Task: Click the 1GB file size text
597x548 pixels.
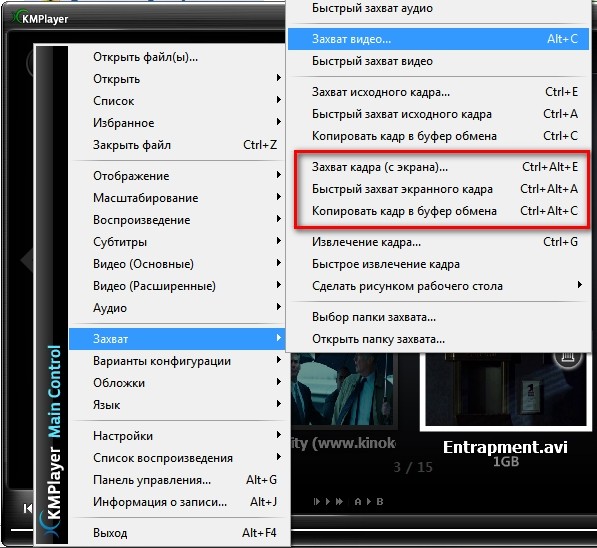Action: tap(506, 461)
